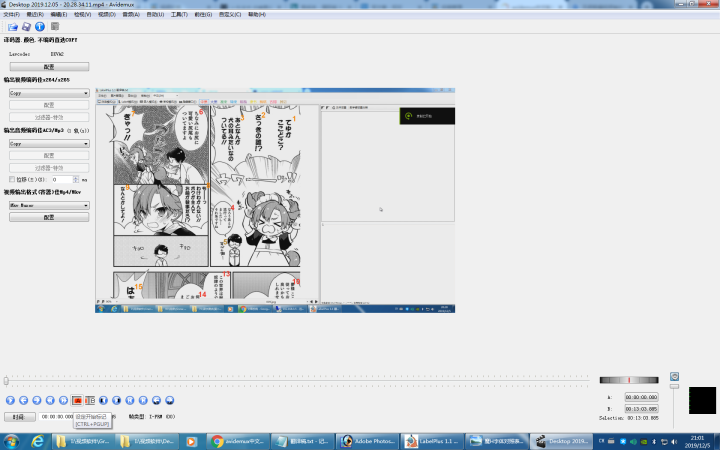Screen dimensions: 720x450
Task: Click the system tray Bluetooth icon
Action: point(654,442)
